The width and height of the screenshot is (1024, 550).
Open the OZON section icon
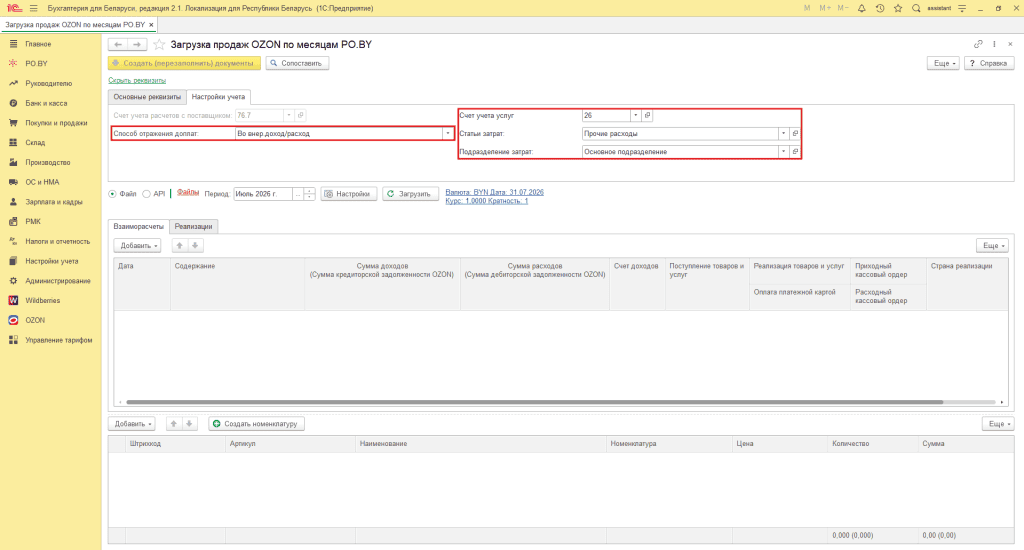(13, 320)
